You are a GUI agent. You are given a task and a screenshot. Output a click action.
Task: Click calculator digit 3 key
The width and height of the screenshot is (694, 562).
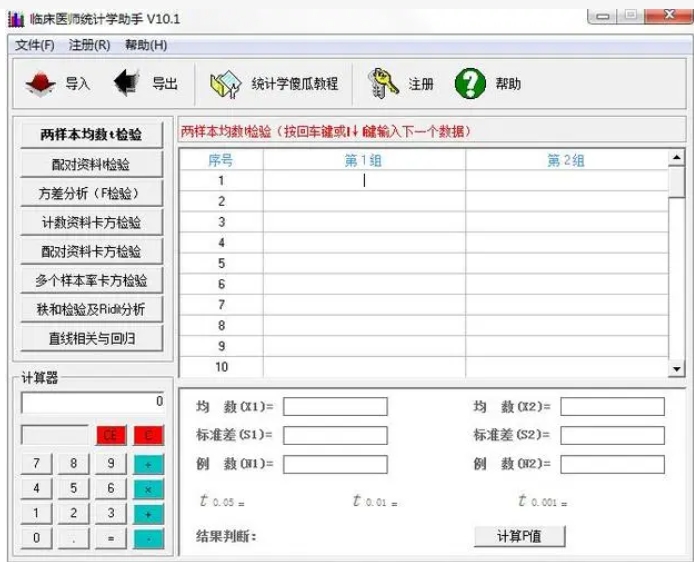(x=111, y=513)
